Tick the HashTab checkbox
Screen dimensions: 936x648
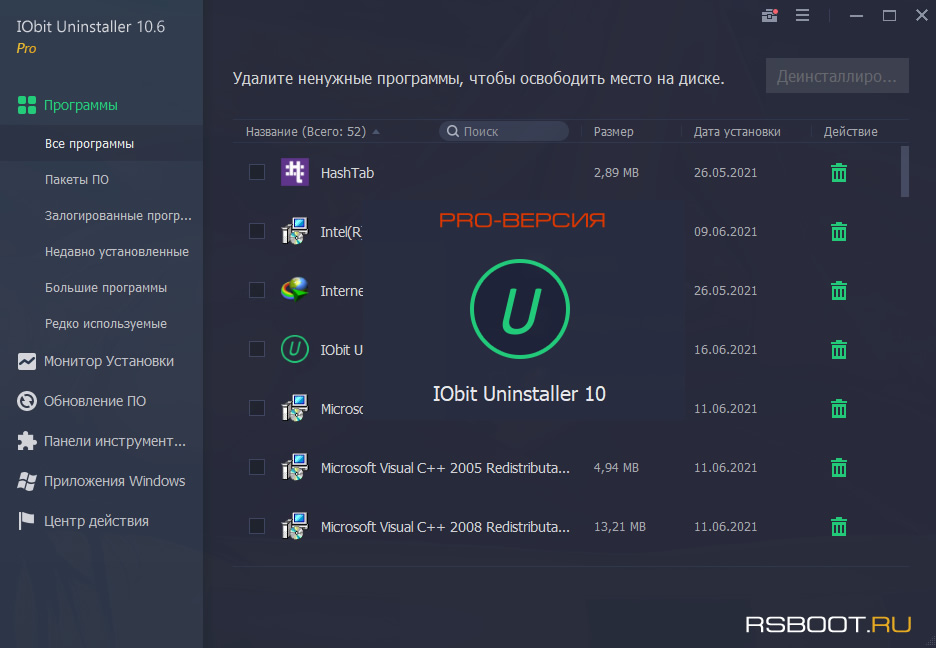click(x=257, y=172)
